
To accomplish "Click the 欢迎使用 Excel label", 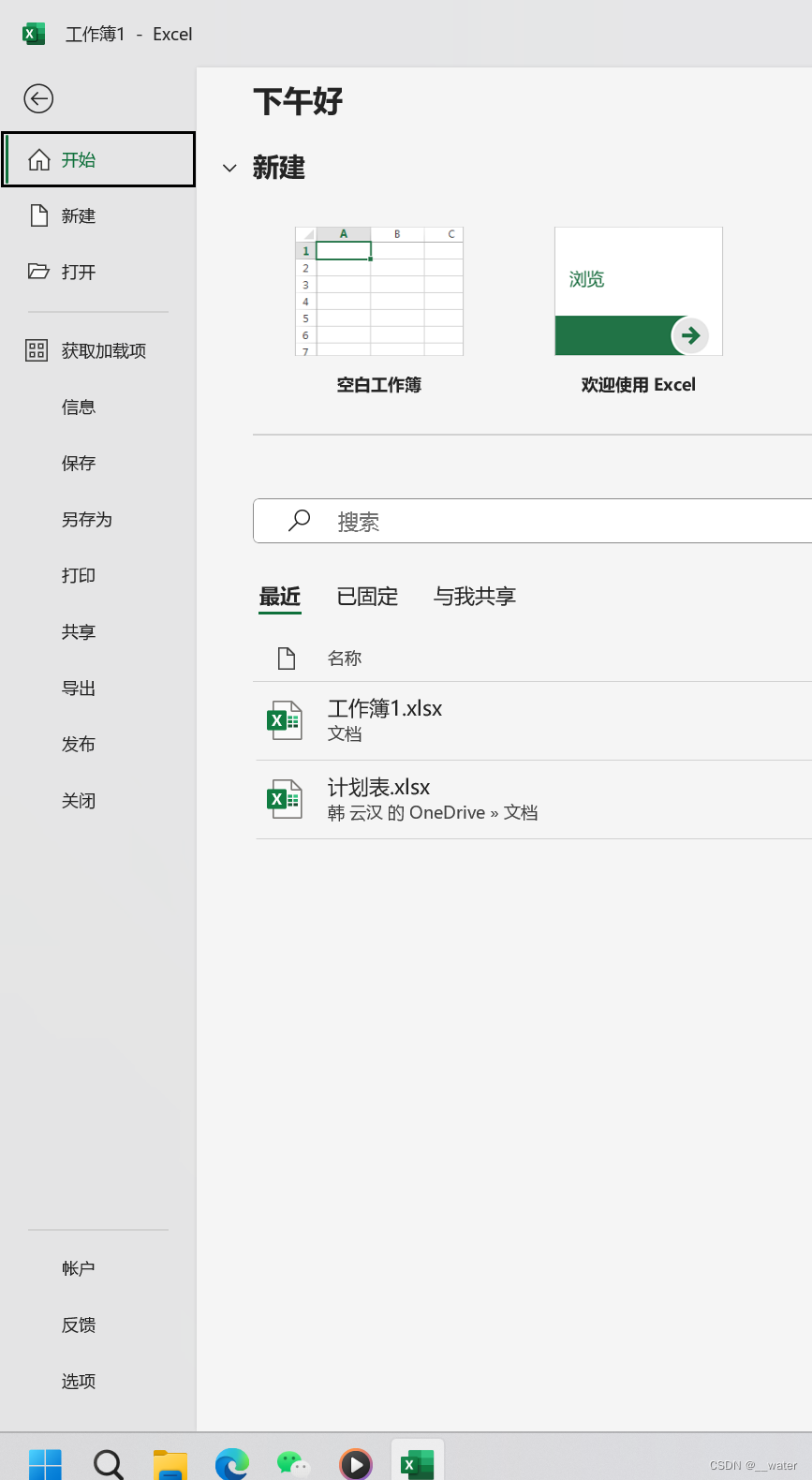I will point(639,385).
